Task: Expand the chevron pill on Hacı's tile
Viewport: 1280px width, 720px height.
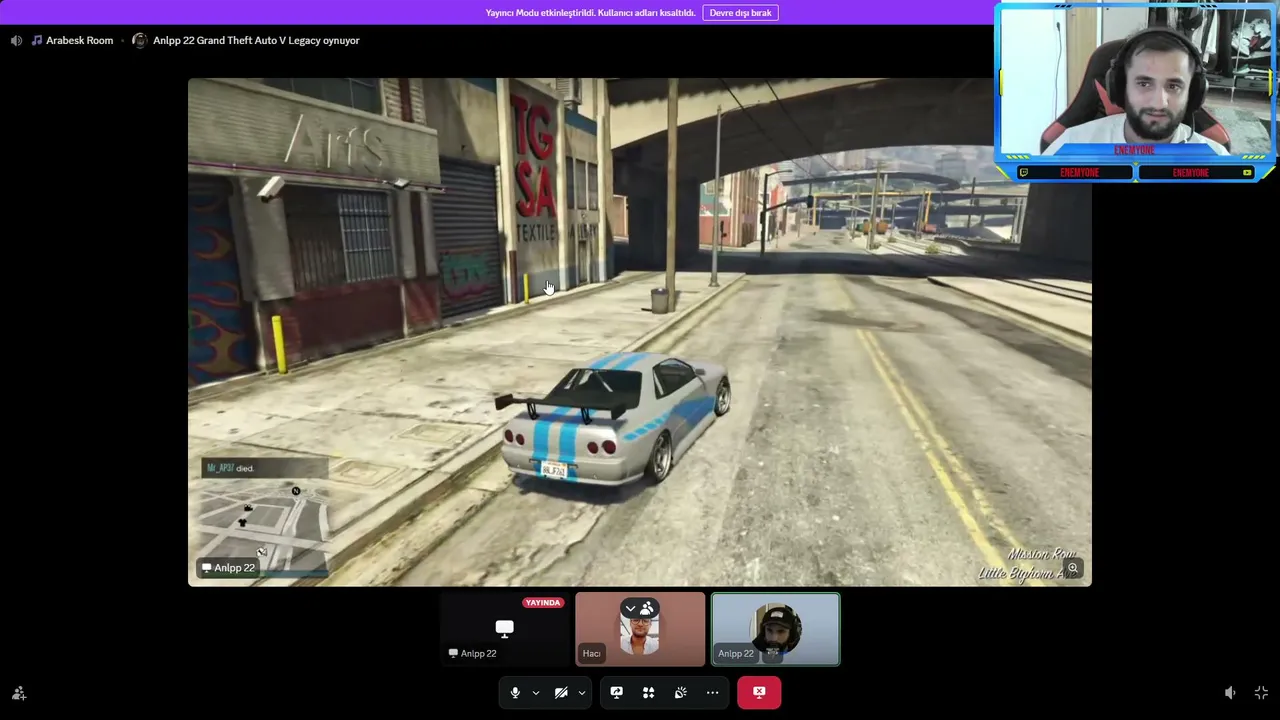Action: click(639, 608)
